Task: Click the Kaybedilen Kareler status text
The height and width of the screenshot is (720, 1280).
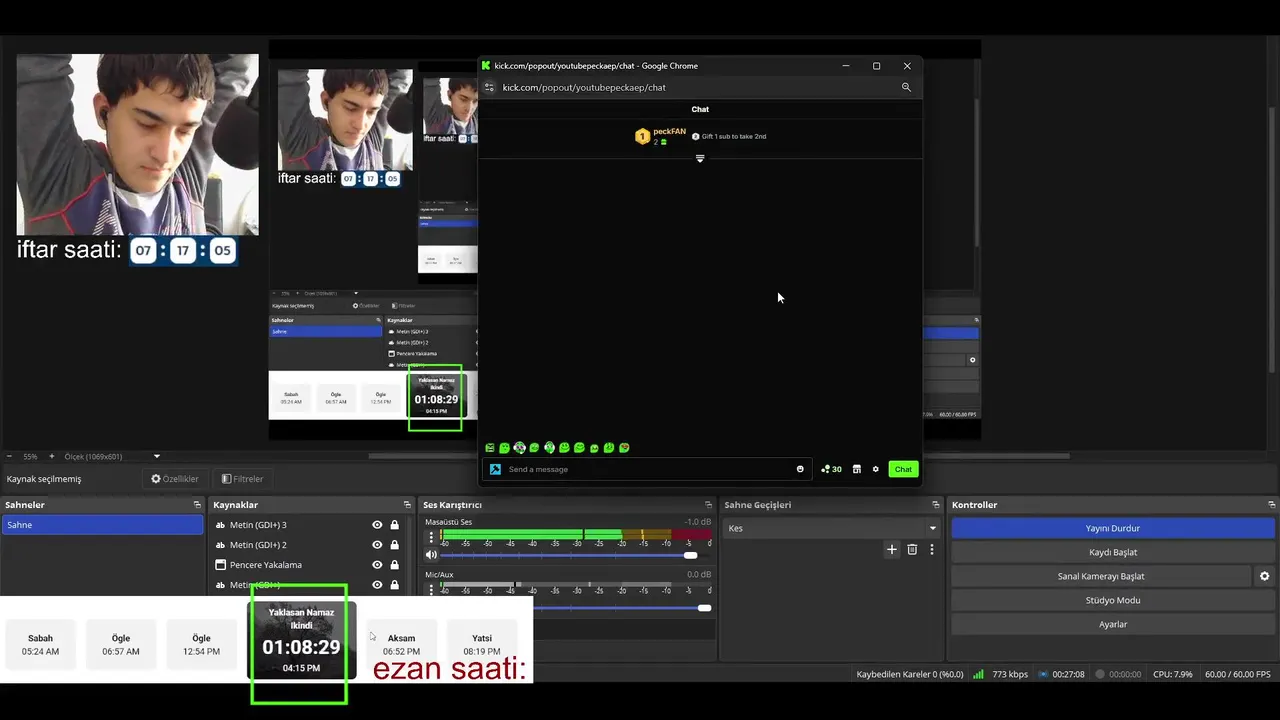Action: click(910, 674)
